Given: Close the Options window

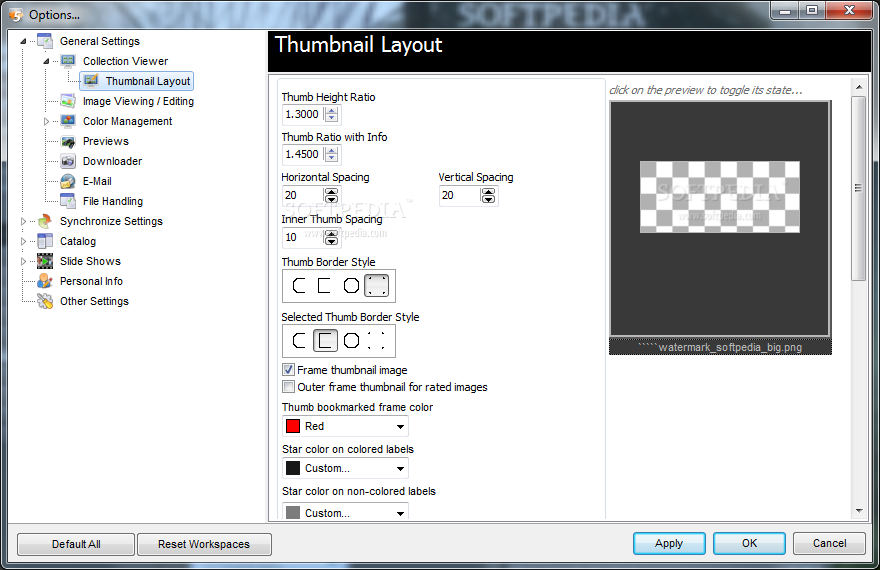Looking at the screenshot, I should [x=849, y=10].
